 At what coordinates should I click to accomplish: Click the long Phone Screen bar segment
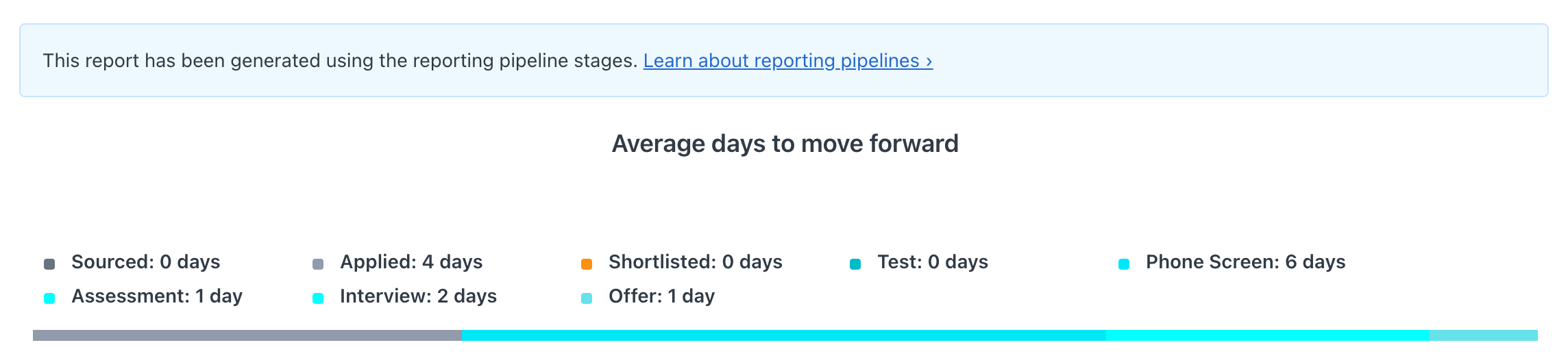pyautogui.click(x=784, y=335)
